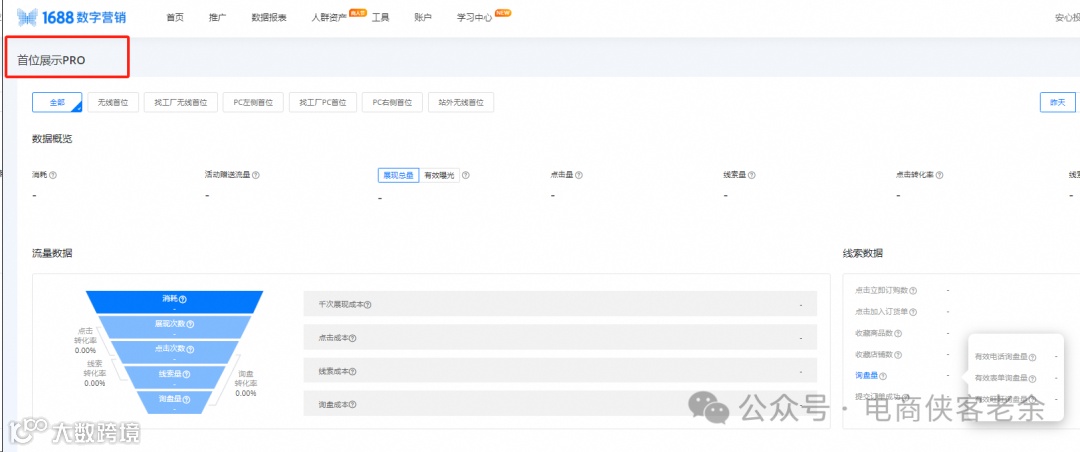
Task: Open help icon next to 消耗 in overview
Action: click(54, 175)
